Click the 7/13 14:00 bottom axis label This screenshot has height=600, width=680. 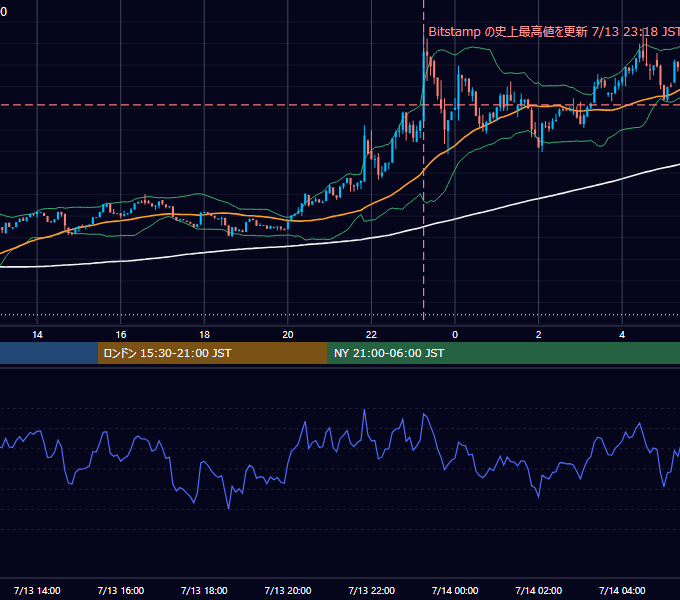[37, 590]
